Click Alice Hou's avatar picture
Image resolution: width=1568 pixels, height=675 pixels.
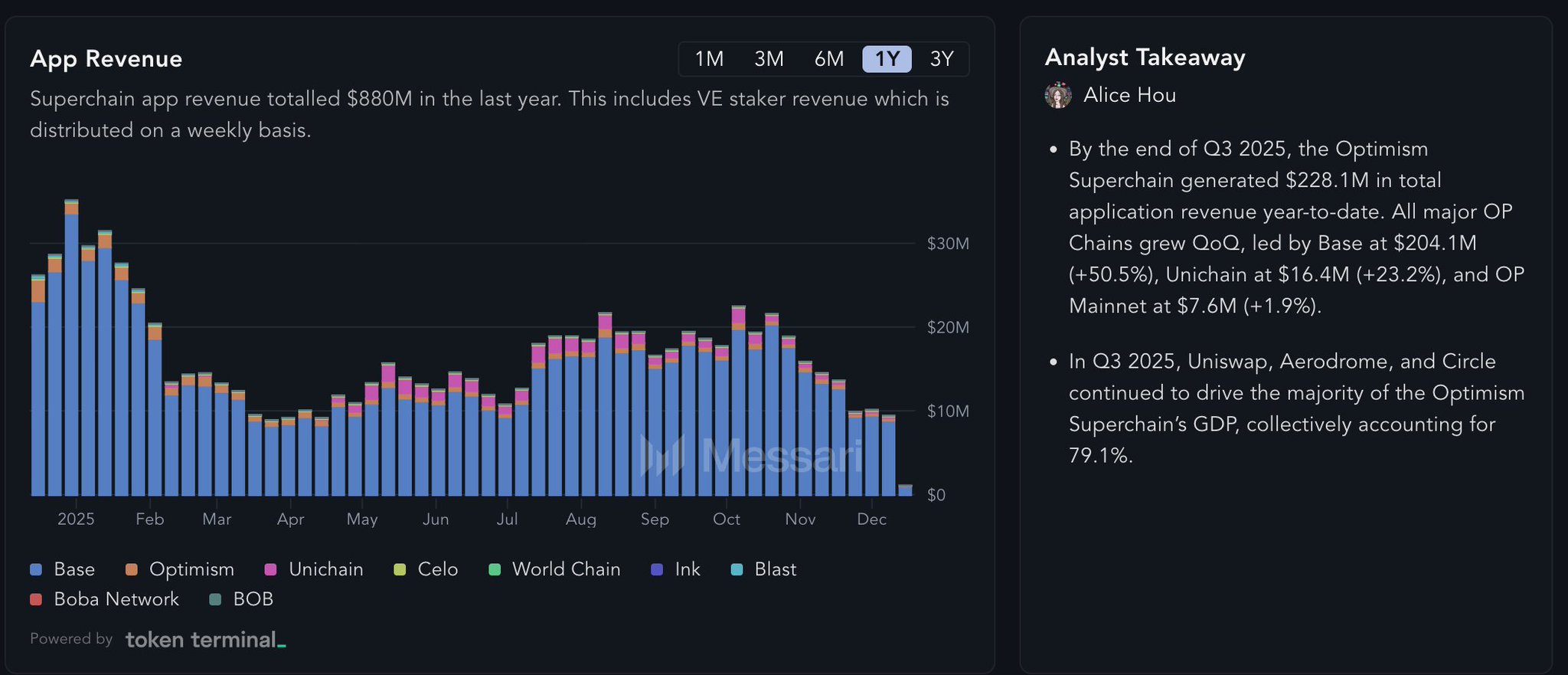(x=1058, y=96)
